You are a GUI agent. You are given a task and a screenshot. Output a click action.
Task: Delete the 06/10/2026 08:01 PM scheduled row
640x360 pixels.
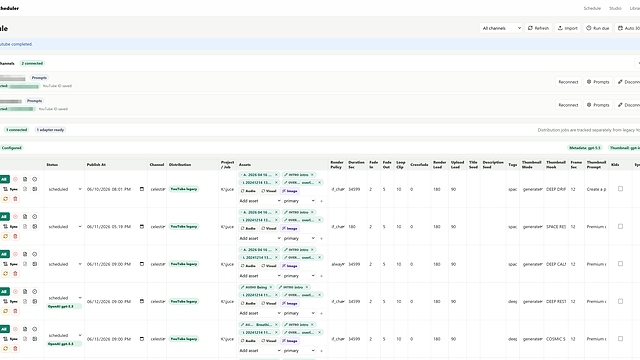(16, 199)
